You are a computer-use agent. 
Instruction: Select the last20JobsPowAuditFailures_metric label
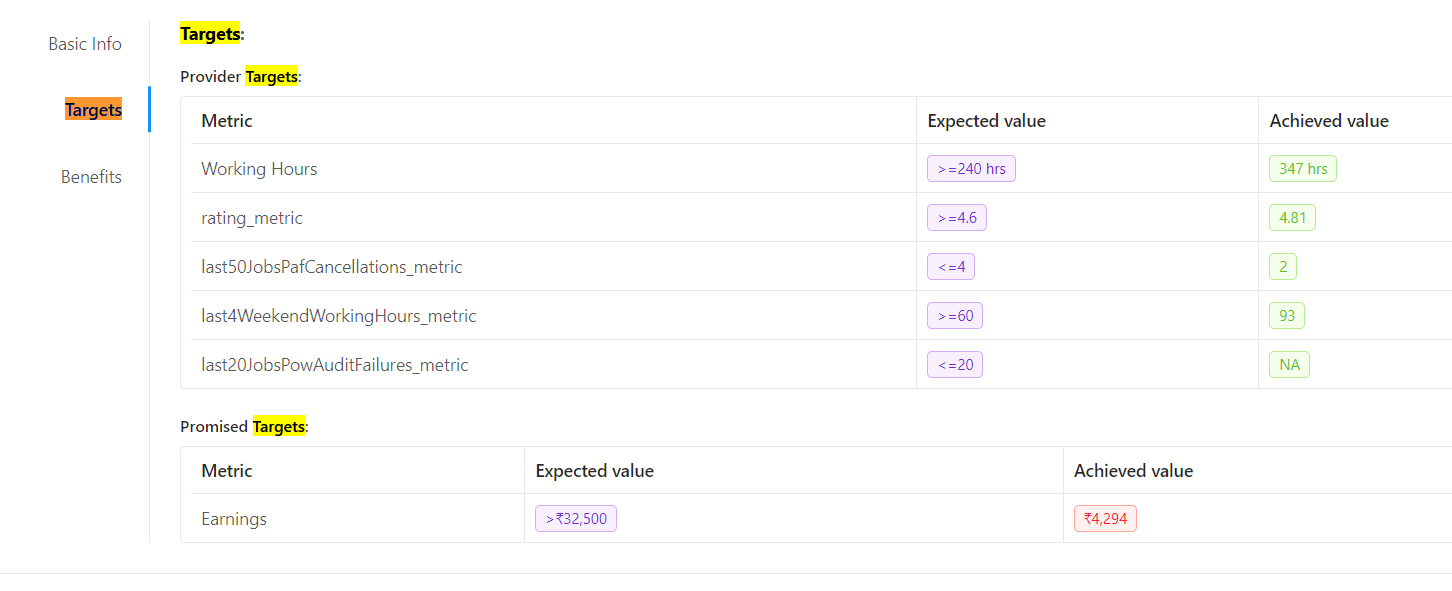(335, 365)
